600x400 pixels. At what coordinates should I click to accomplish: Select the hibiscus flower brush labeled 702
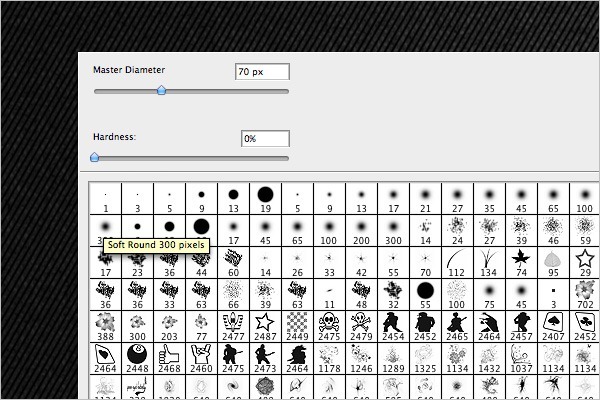point(585,295)
